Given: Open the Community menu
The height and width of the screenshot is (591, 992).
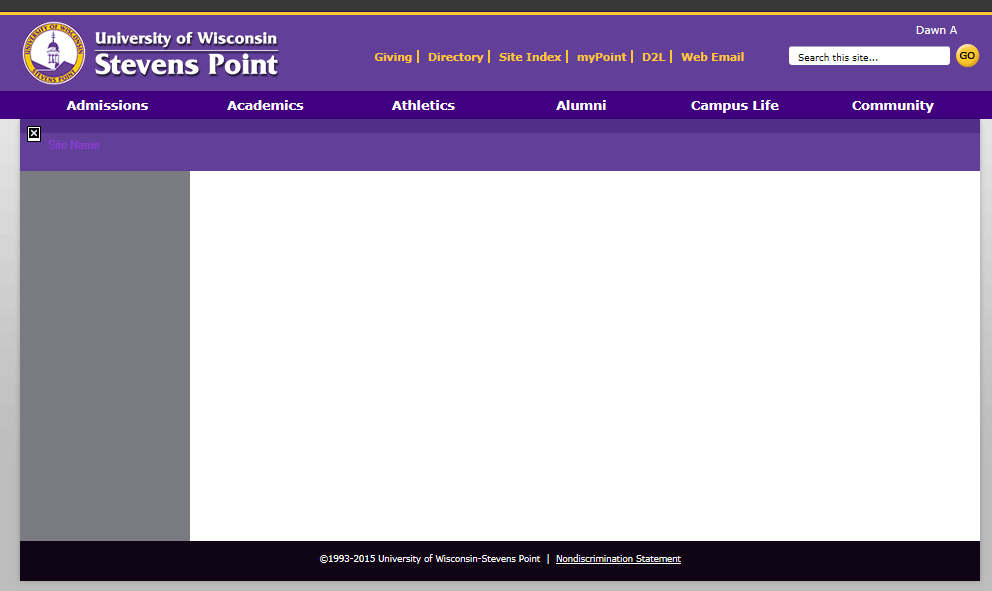Looking at the screenshot, I should [892, 105].
